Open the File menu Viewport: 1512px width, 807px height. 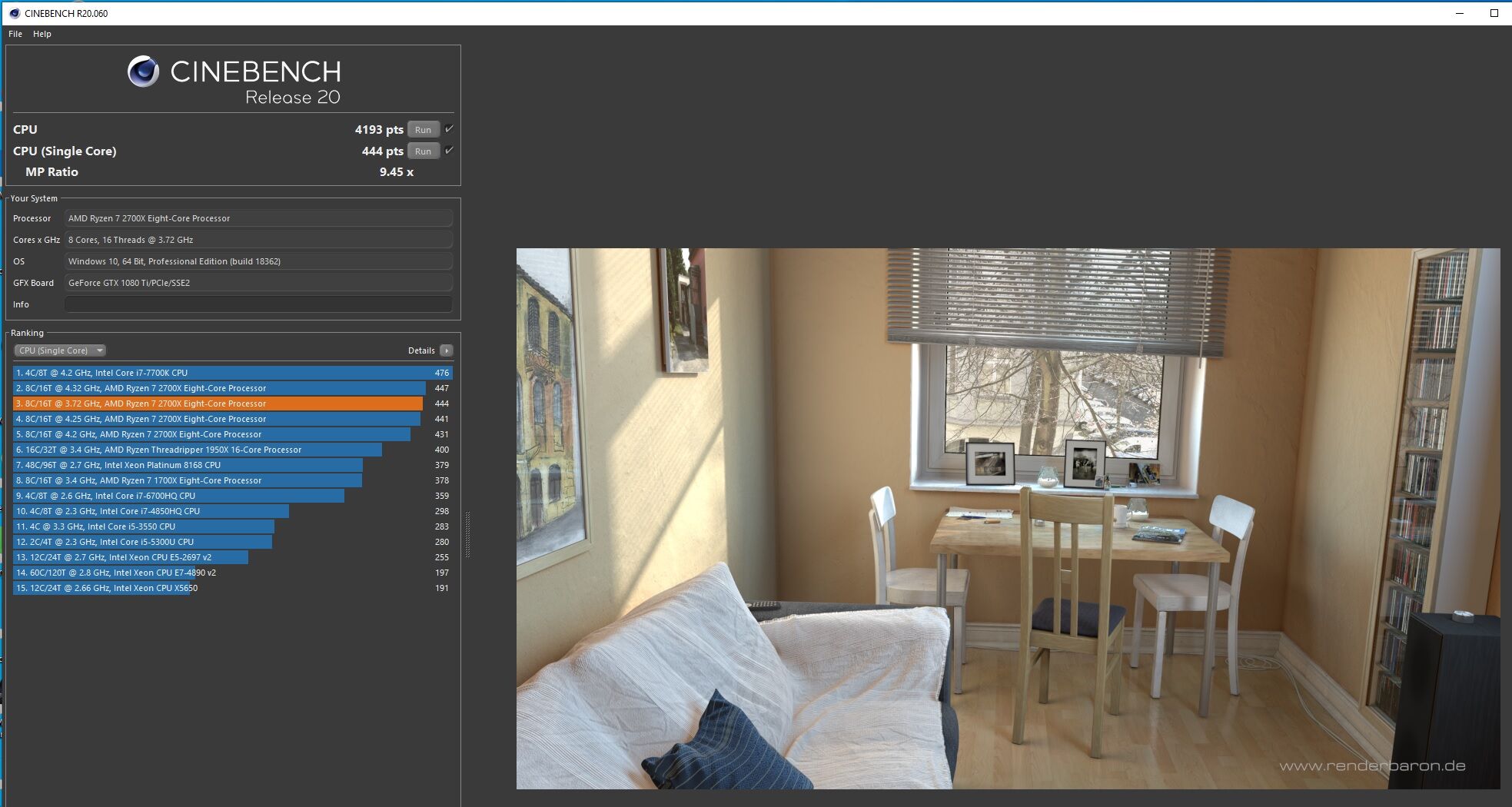pyautogui.click(x=15, y=34)
